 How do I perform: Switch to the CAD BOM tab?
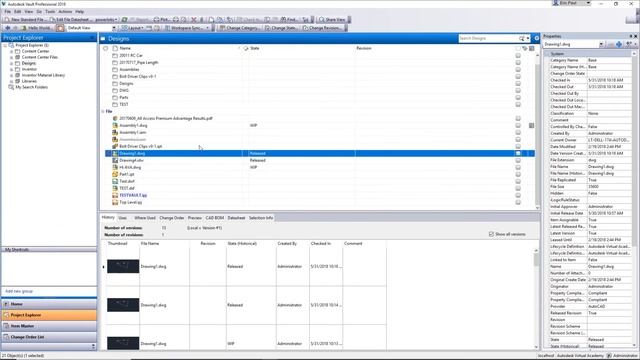(215, 218)
